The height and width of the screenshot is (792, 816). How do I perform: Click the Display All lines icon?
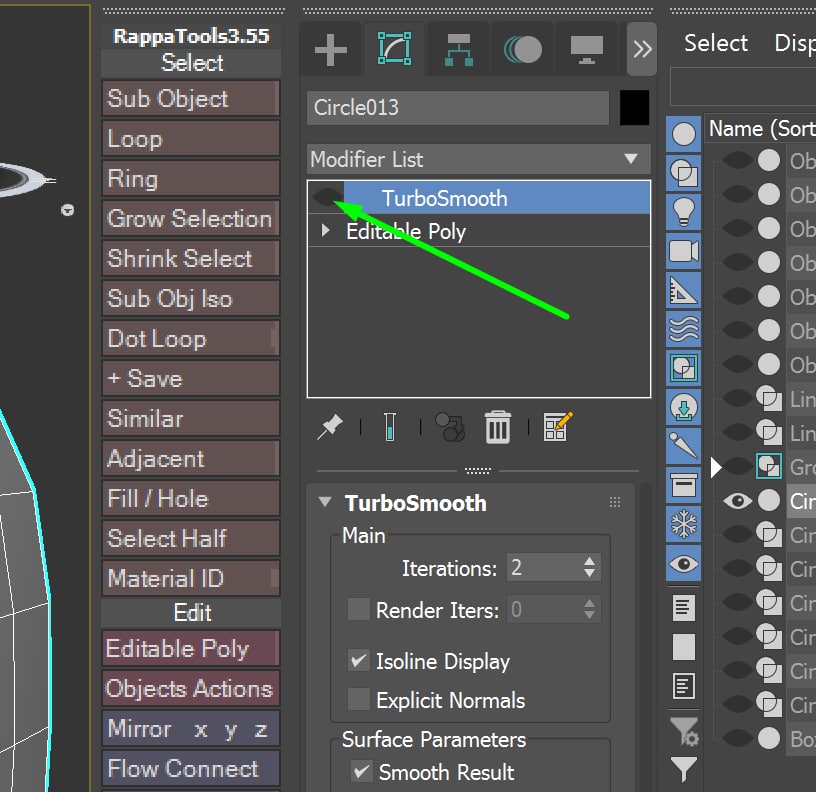(684, 608)
